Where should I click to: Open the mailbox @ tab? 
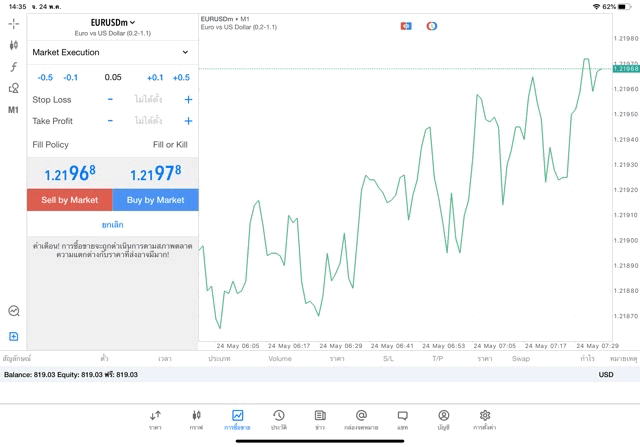click(361, 420)
